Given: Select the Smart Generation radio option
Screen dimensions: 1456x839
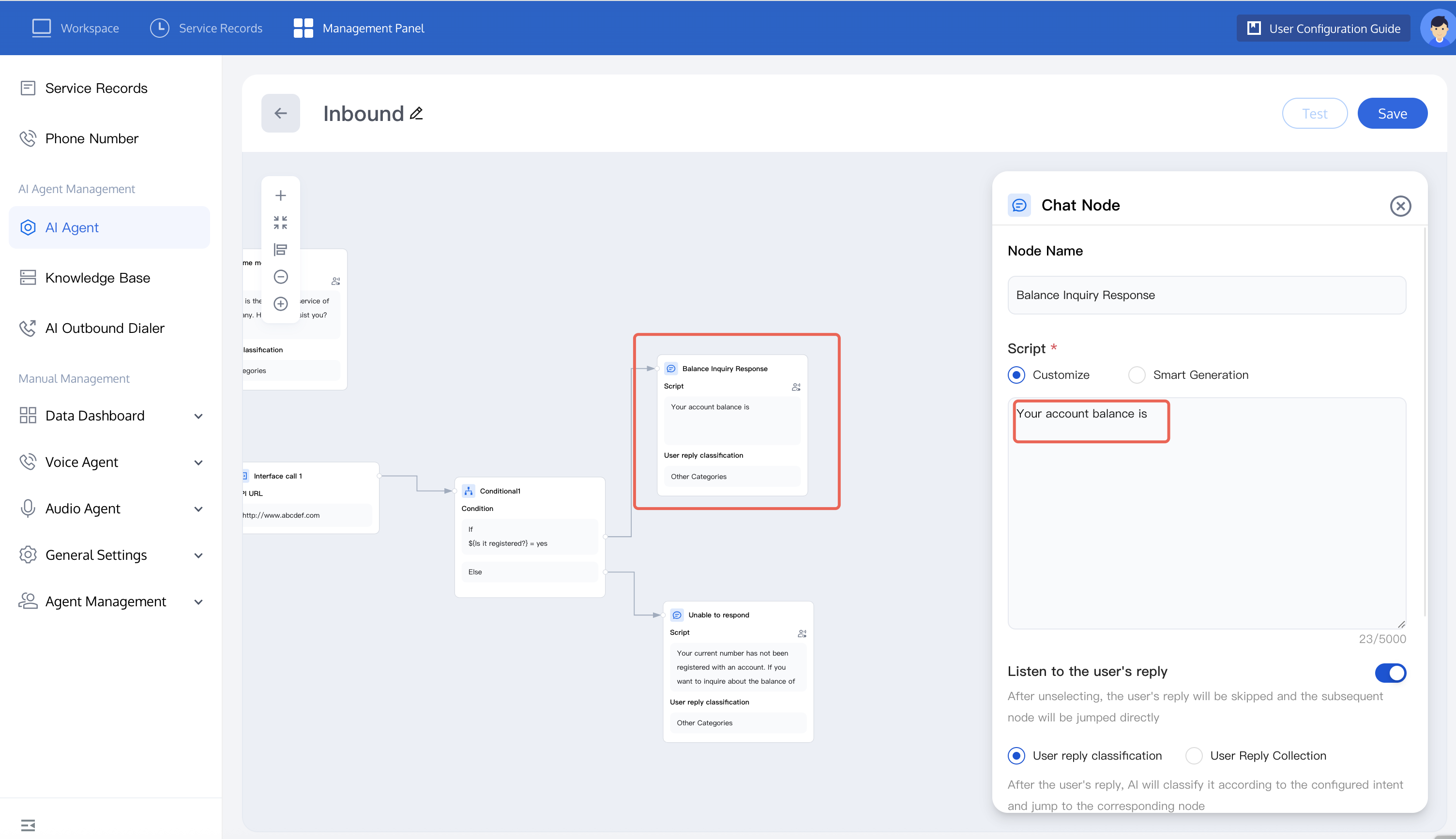Looking at the screenshot, I should tap(1136, 375).
